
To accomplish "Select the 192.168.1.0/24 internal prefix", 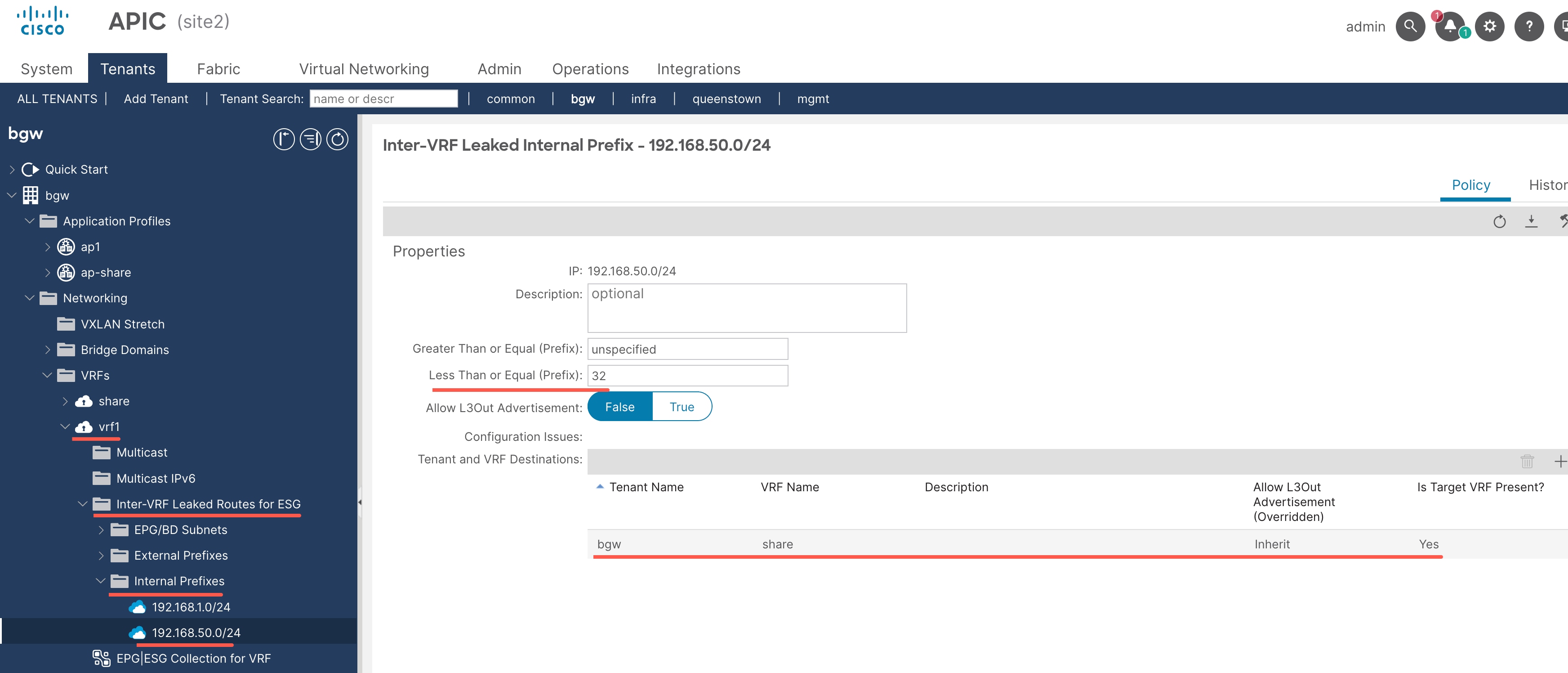I will click(x=191, y=606).
